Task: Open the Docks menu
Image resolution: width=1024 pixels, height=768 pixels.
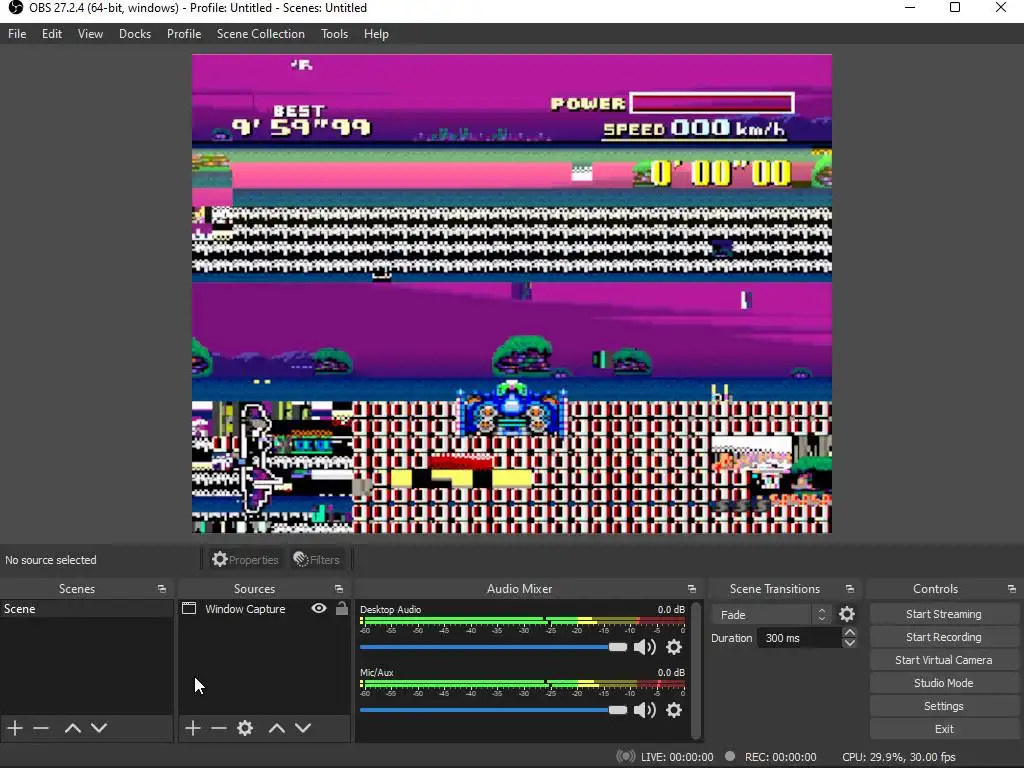Action: coord(135,34)
